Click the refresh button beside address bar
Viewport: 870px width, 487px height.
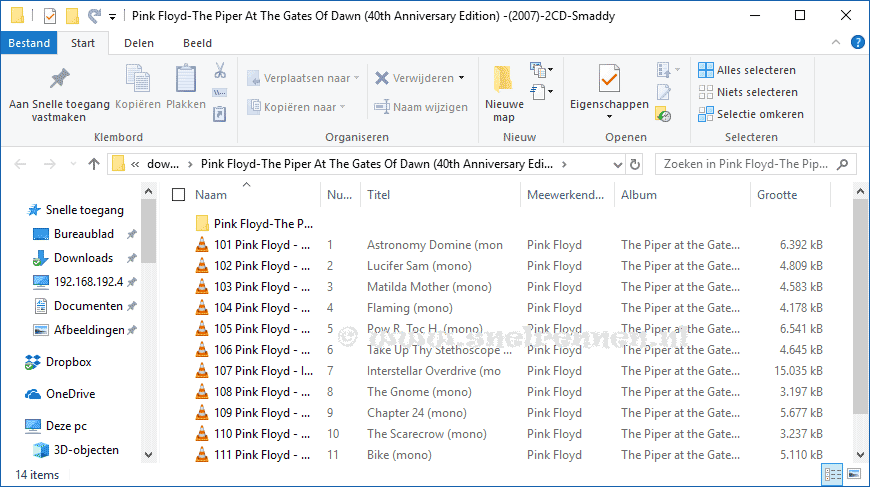tap(635, 164)
